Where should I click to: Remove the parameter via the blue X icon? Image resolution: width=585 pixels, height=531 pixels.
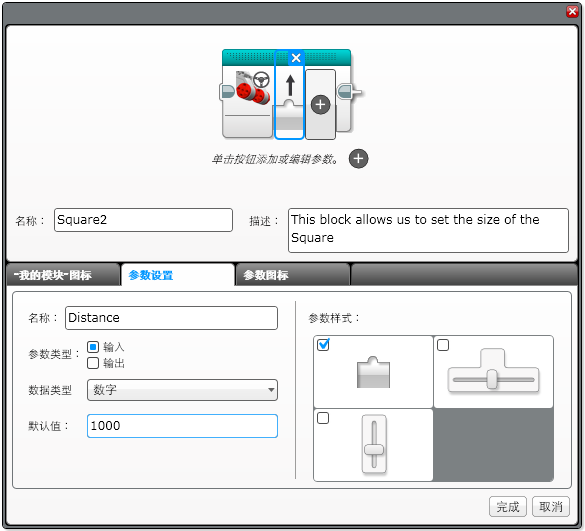(296, 58)
